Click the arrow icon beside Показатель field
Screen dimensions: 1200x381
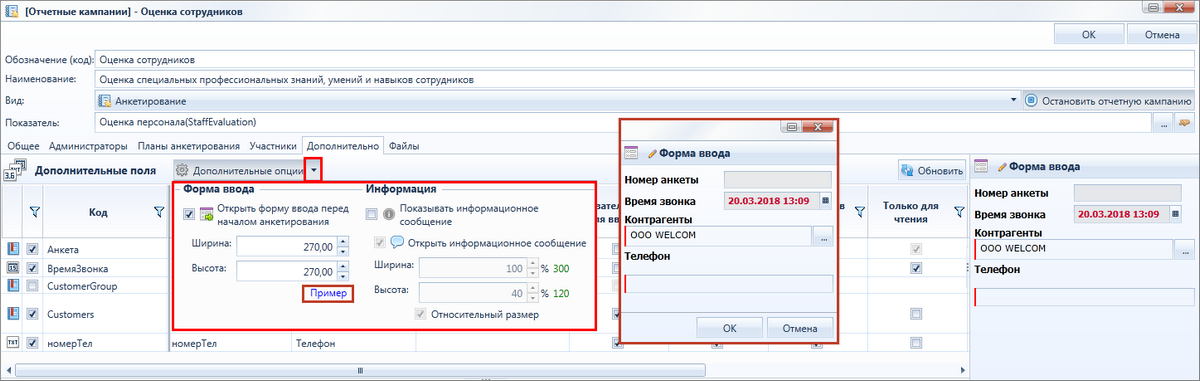pos(1186,123)
